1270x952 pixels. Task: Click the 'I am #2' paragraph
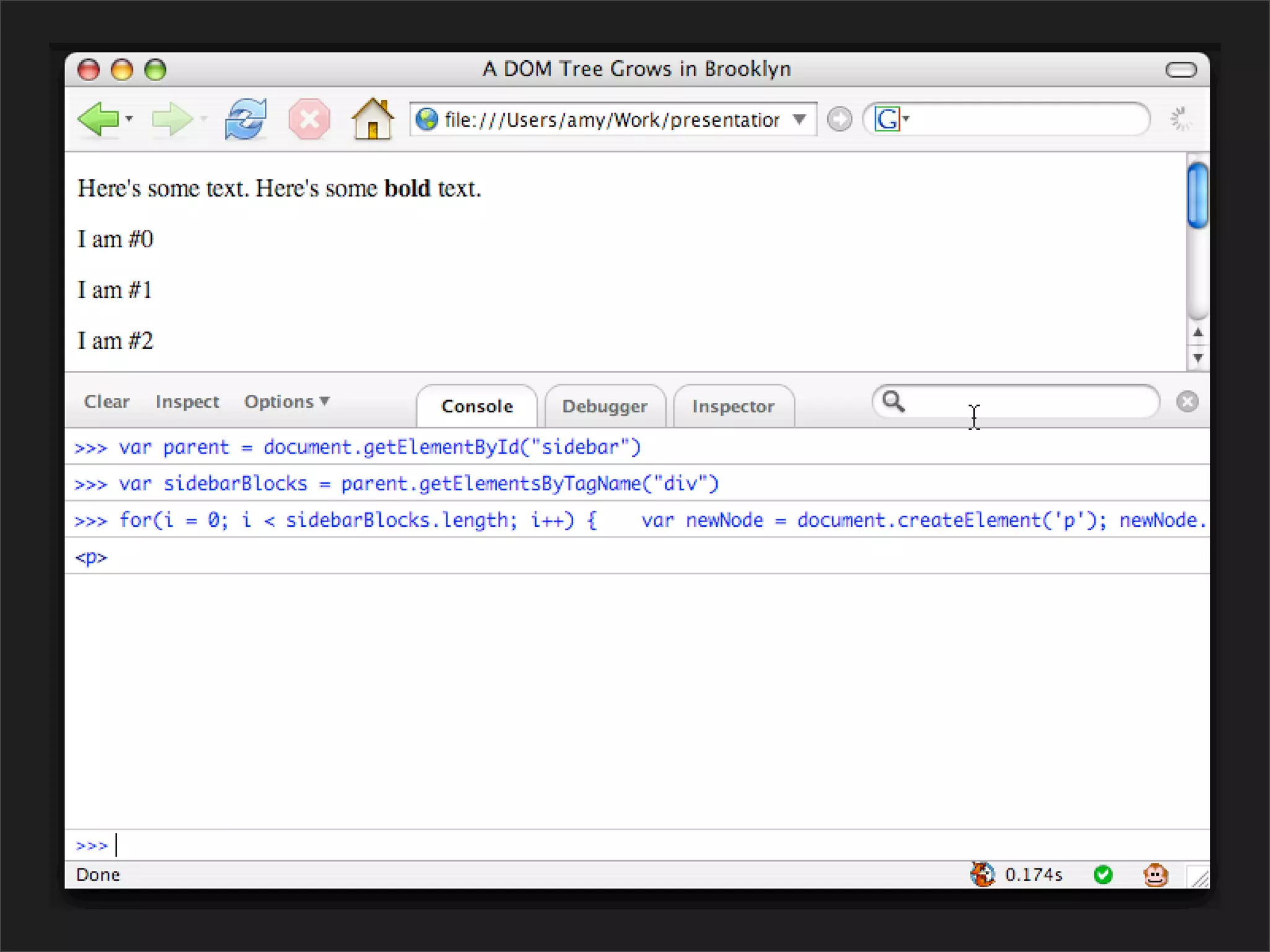(115, 341)
